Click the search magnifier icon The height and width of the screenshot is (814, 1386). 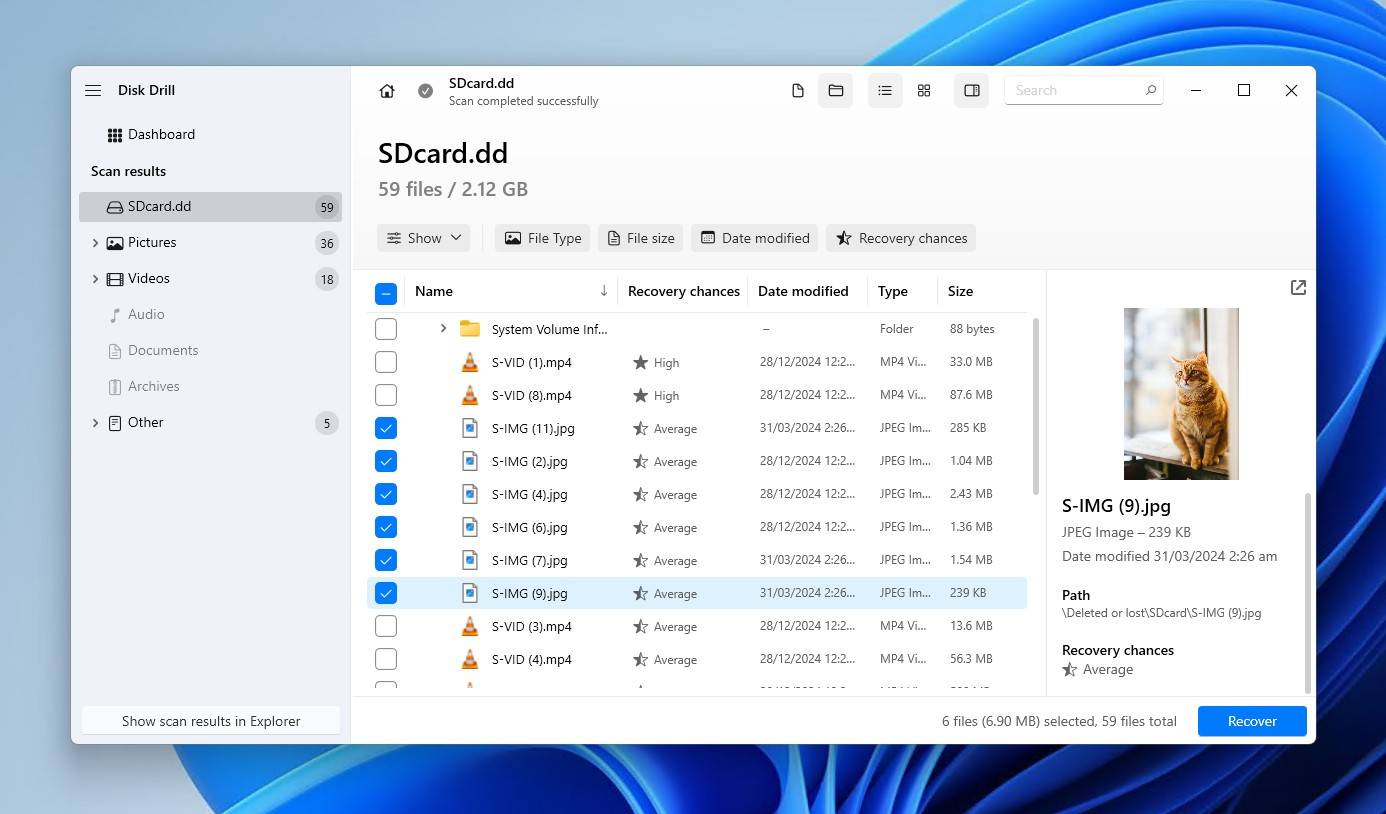[1150, 90]
